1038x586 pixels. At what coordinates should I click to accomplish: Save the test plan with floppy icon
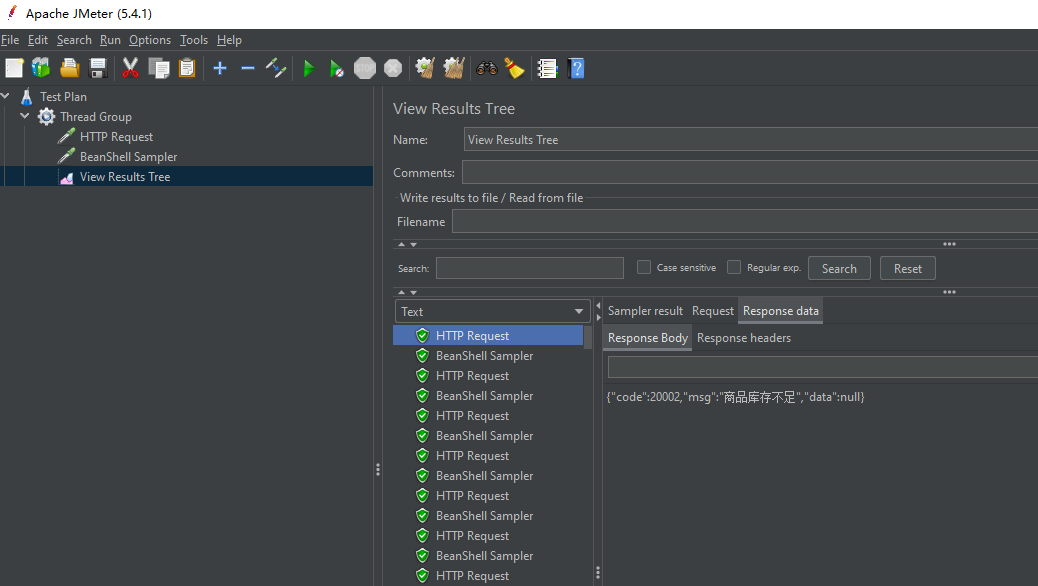point(98,68)
